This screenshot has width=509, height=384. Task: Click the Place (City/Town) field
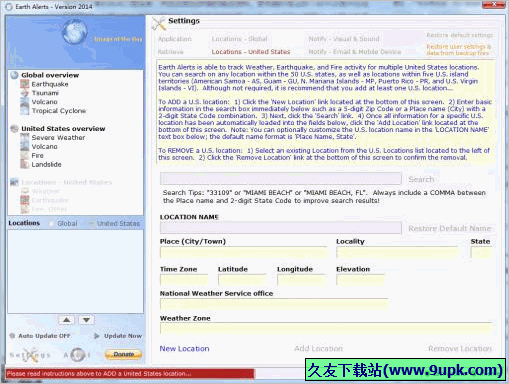tap(244, 252)
